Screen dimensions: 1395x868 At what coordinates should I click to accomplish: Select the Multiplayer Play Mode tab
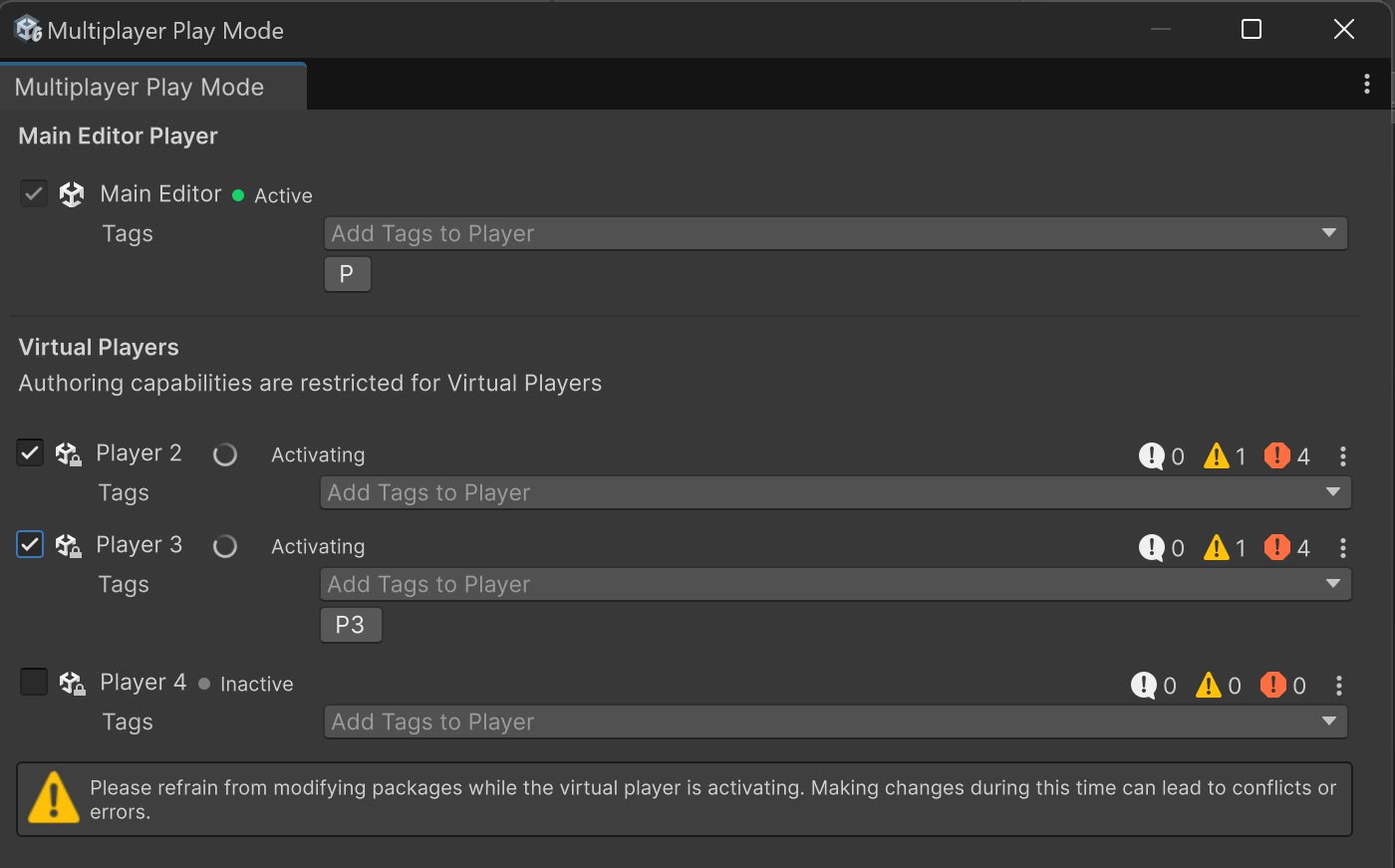pyautogui.click(x=152, y=87)
